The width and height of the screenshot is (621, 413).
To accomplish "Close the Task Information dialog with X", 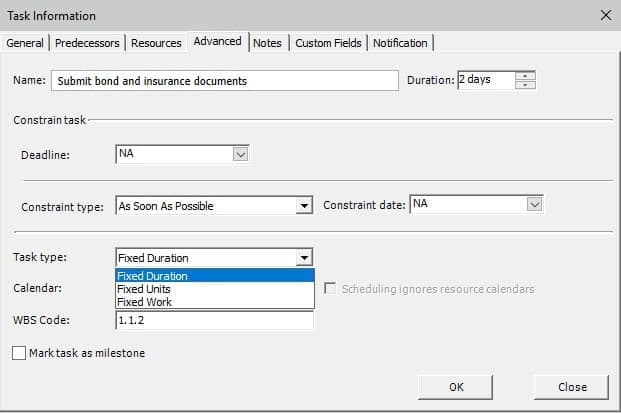I will tap(606, 15).
